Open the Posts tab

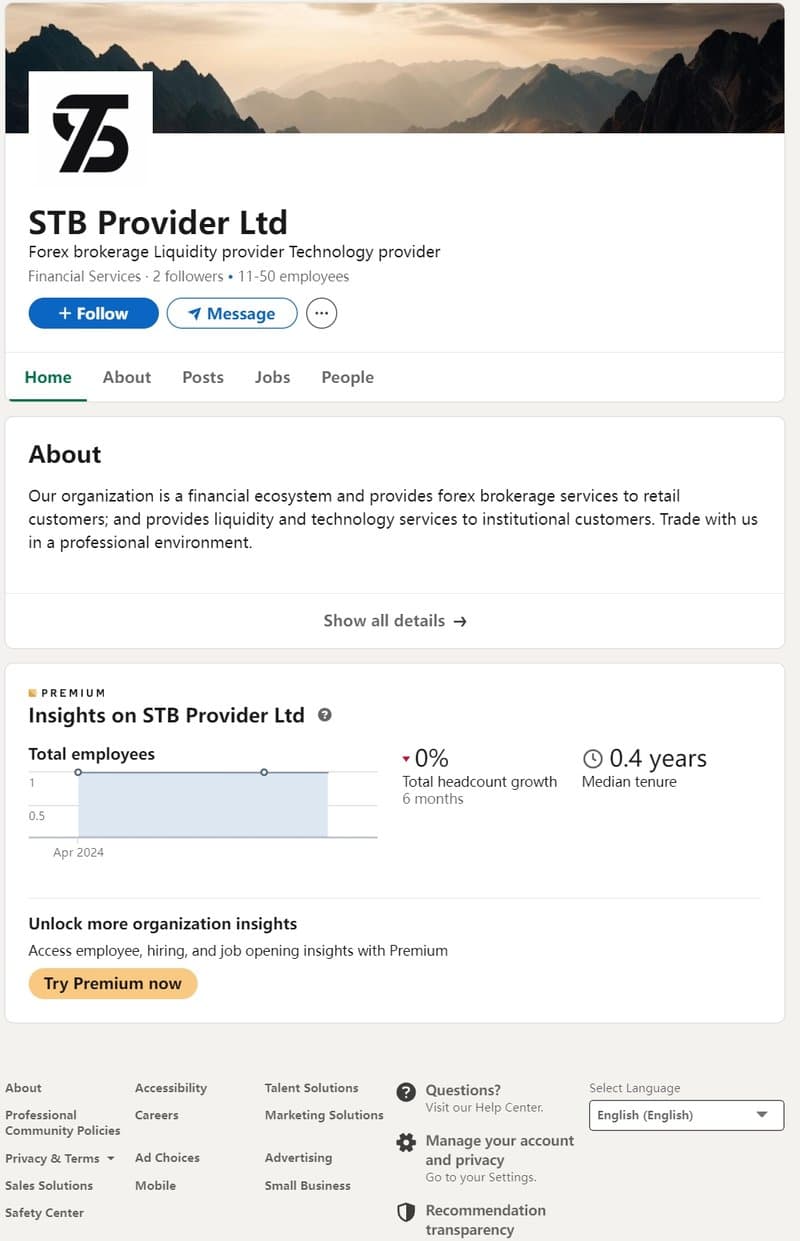[202, 377]
